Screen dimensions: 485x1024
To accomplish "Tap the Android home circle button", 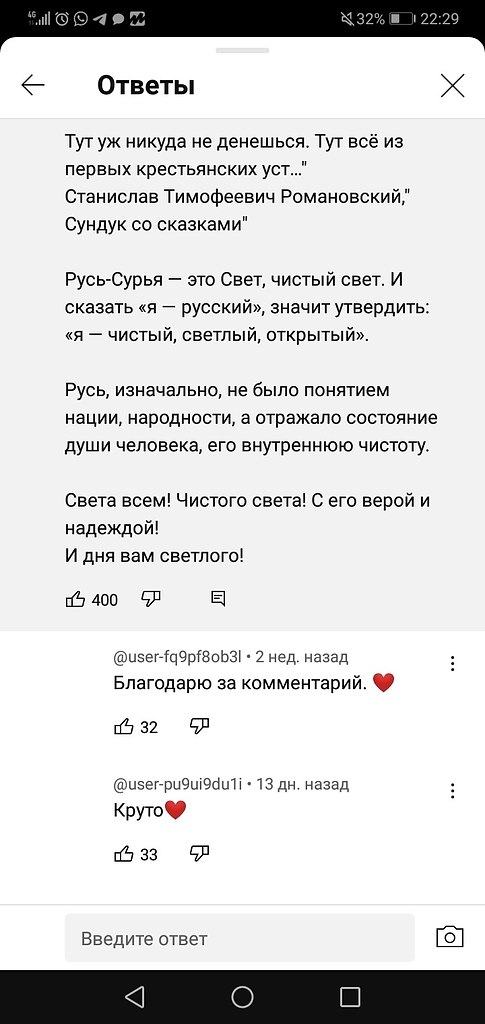I will coord(242,997).
